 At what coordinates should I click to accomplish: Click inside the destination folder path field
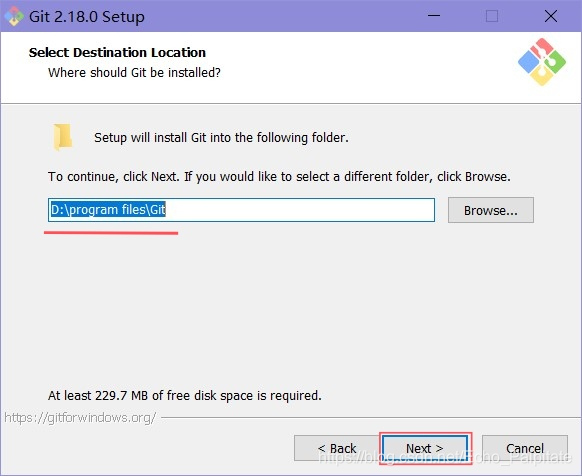(241, 210)
